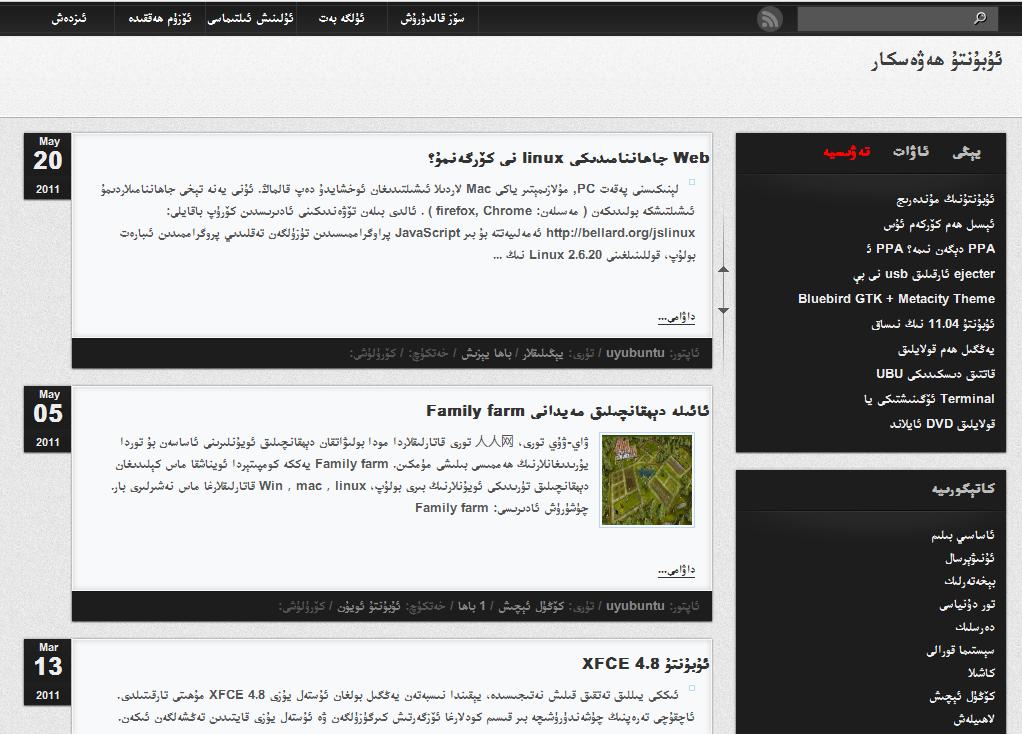Open the RSS feed icon

pos(769,19)
